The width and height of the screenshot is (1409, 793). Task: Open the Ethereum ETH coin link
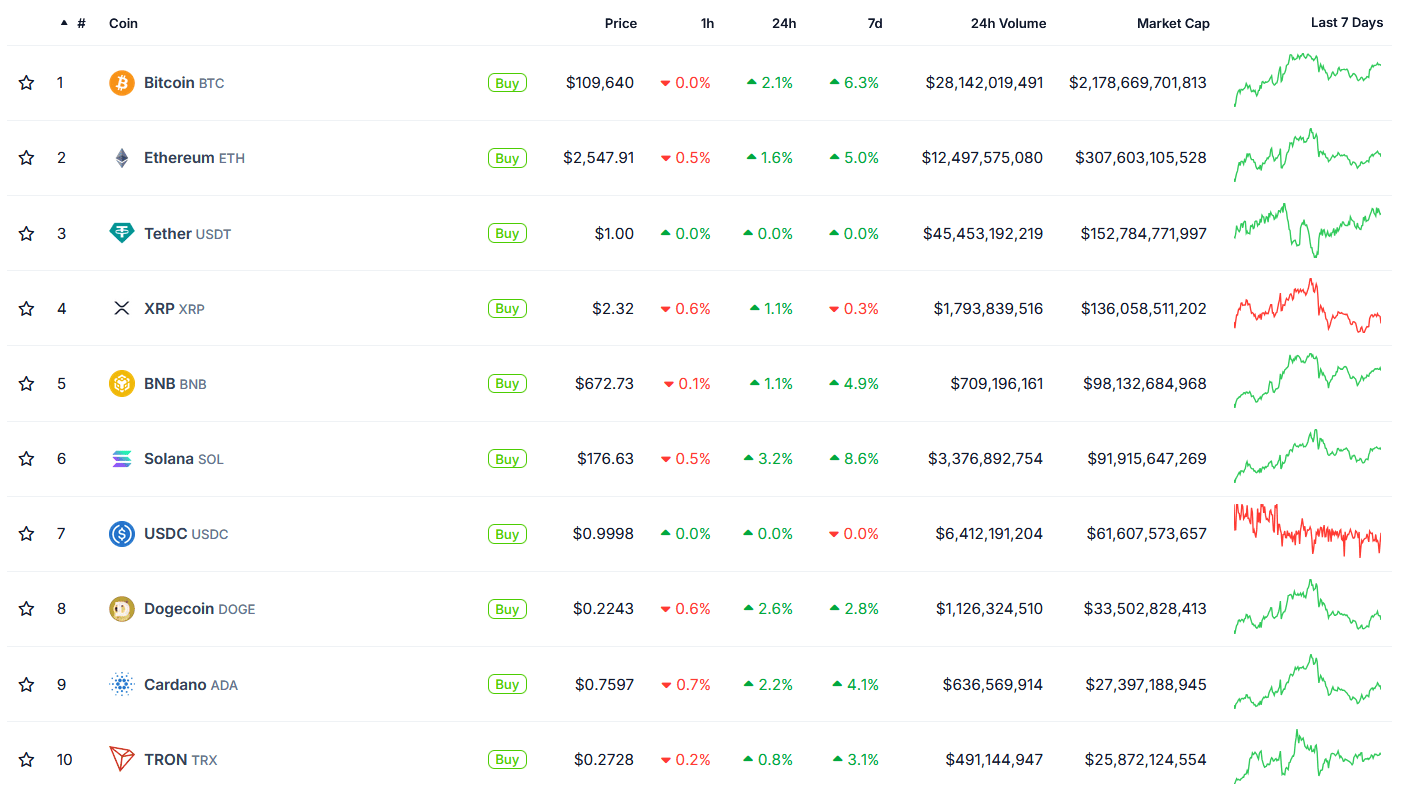(x=194, y=158)
